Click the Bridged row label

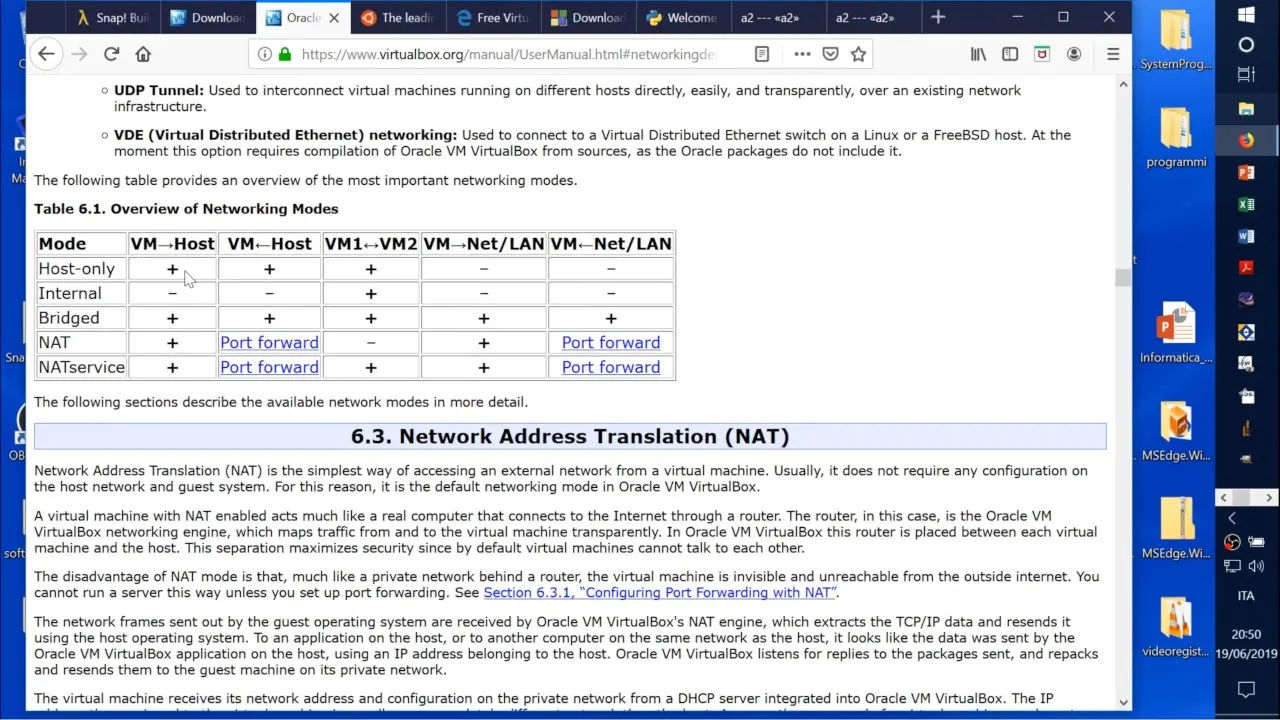pos(69,318)
